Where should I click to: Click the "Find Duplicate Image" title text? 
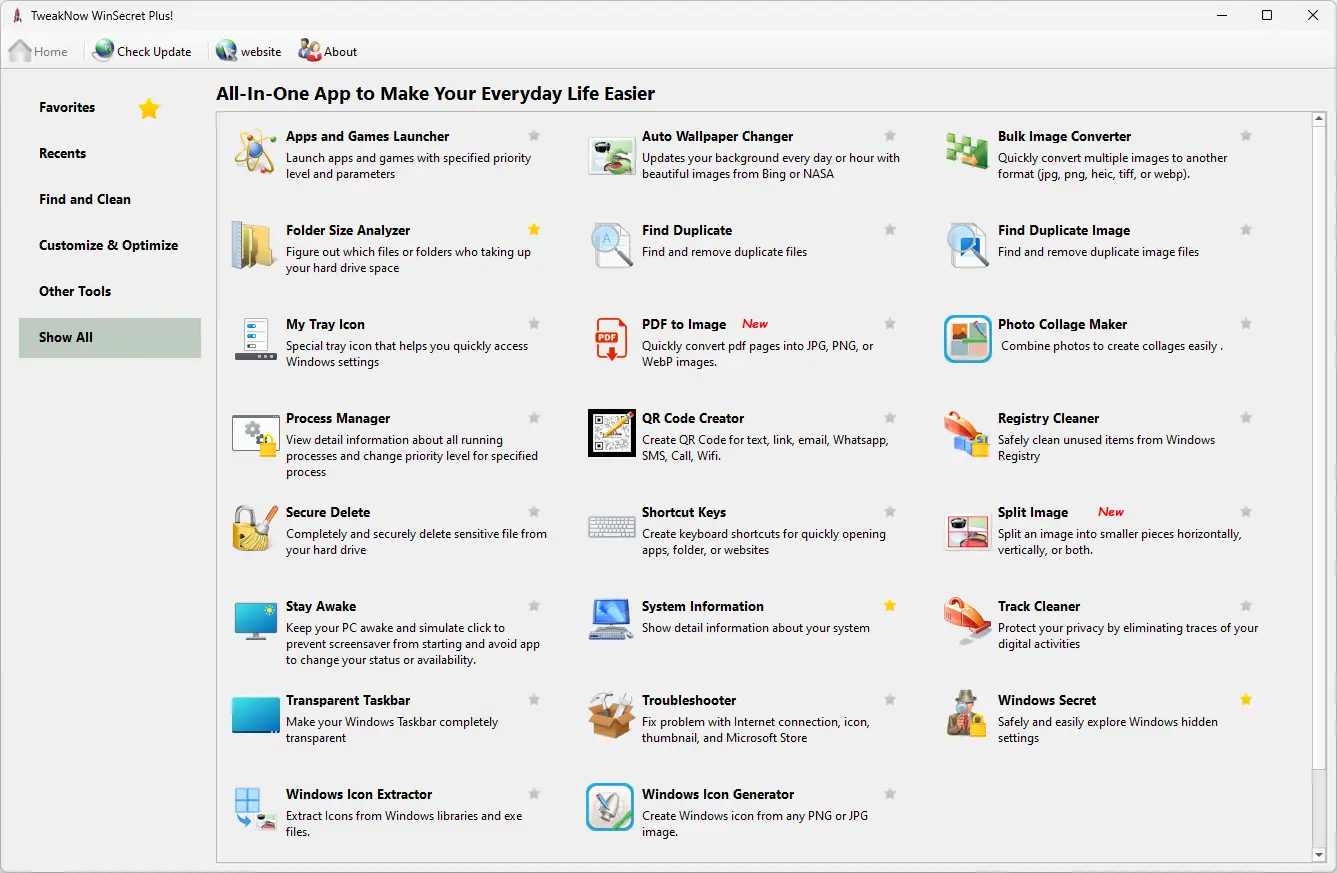point(1064,231)
